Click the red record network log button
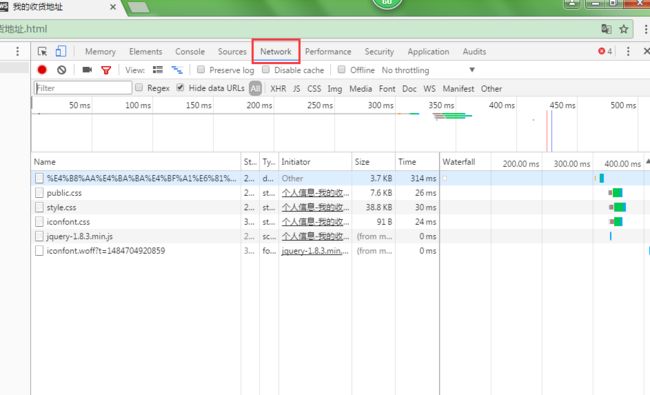650x395 pixels. [42, 70]
